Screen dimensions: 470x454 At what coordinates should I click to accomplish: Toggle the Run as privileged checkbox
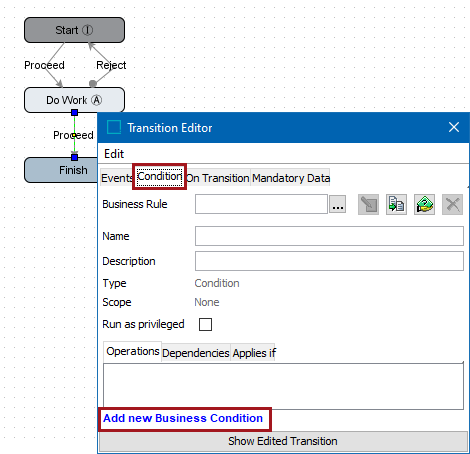click(205, 324)
